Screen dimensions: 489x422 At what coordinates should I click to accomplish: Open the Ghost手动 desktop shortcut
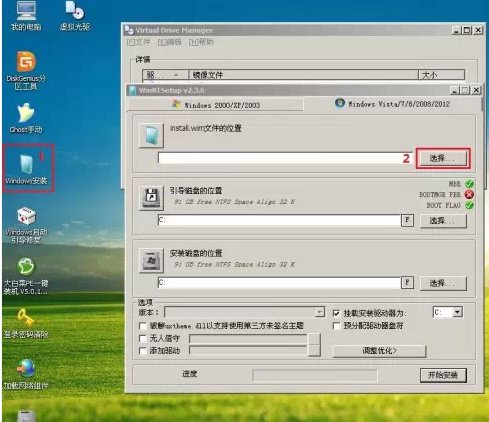pos(26,118)
